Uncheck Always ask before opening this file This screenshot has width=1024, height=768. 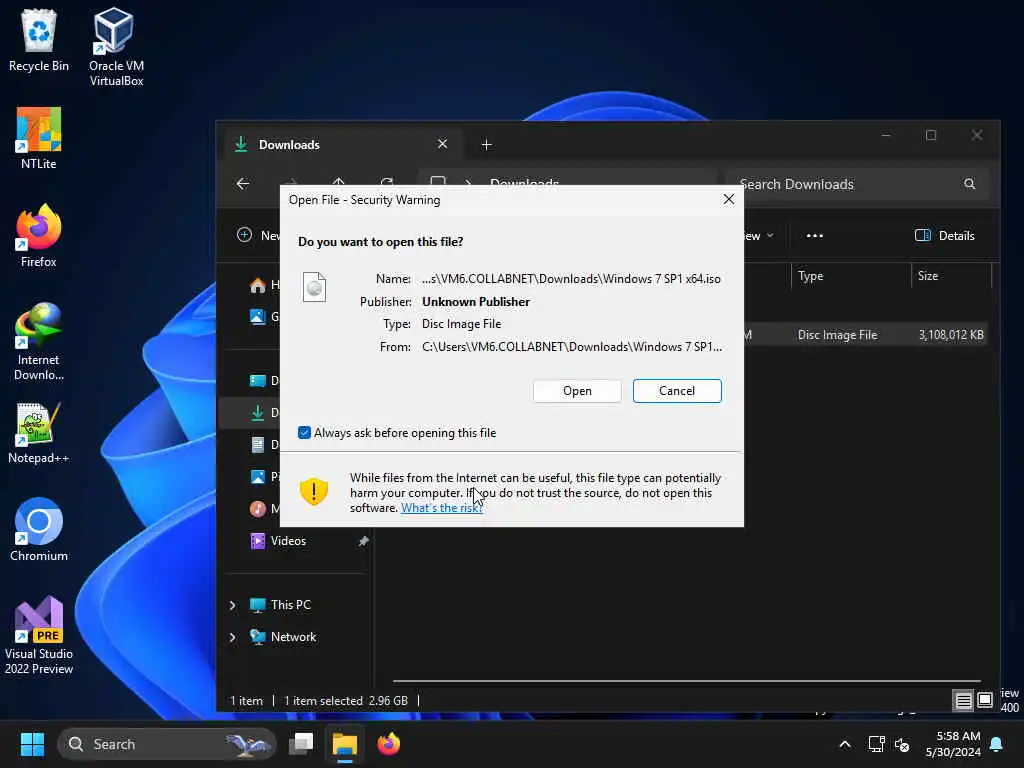coord(304,433)
